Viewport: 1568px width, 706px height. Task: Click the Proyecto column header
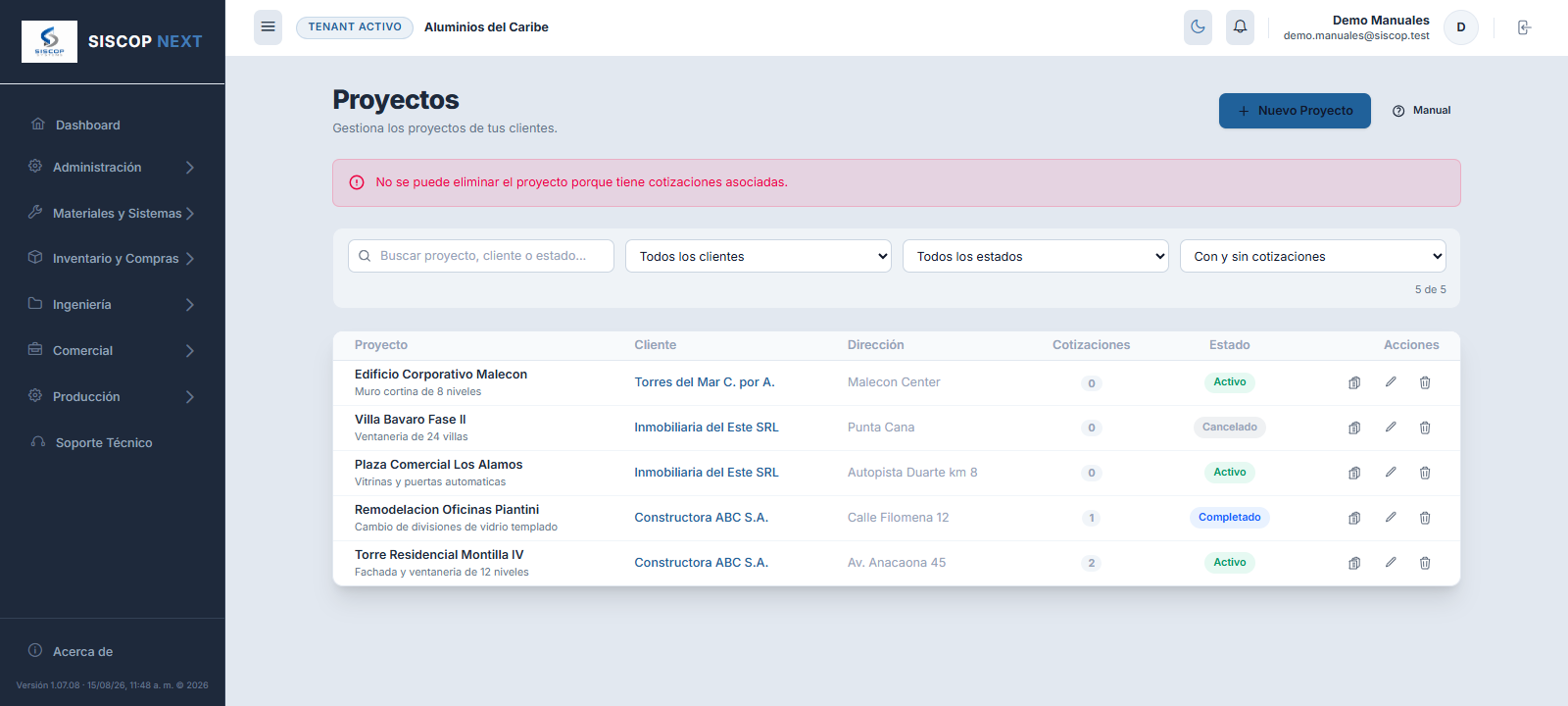click(381, 345)
